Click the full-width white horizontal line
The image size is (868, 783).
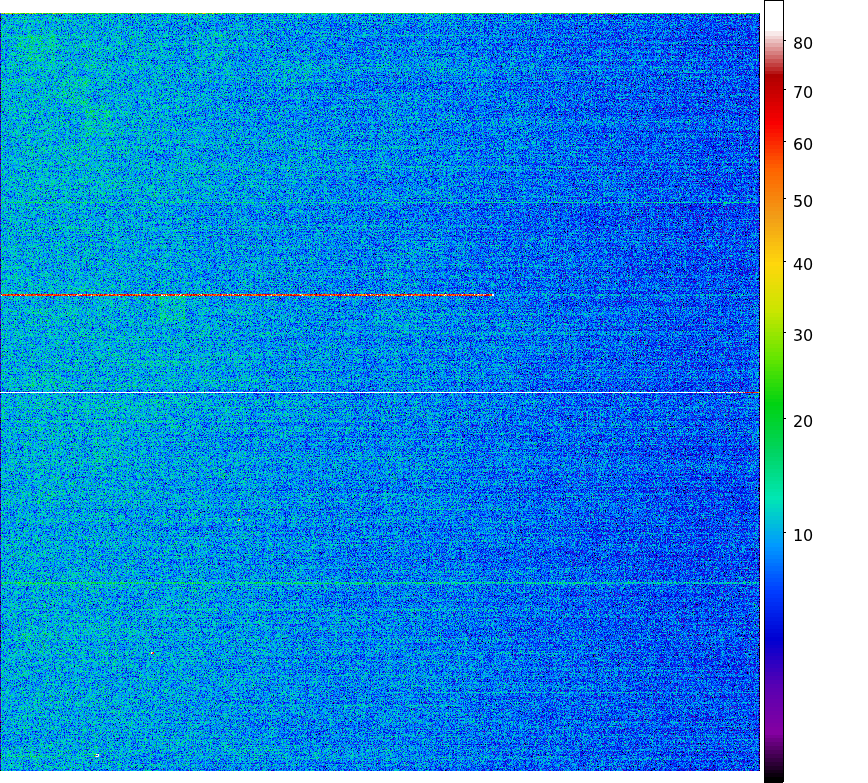click(380, 393)
